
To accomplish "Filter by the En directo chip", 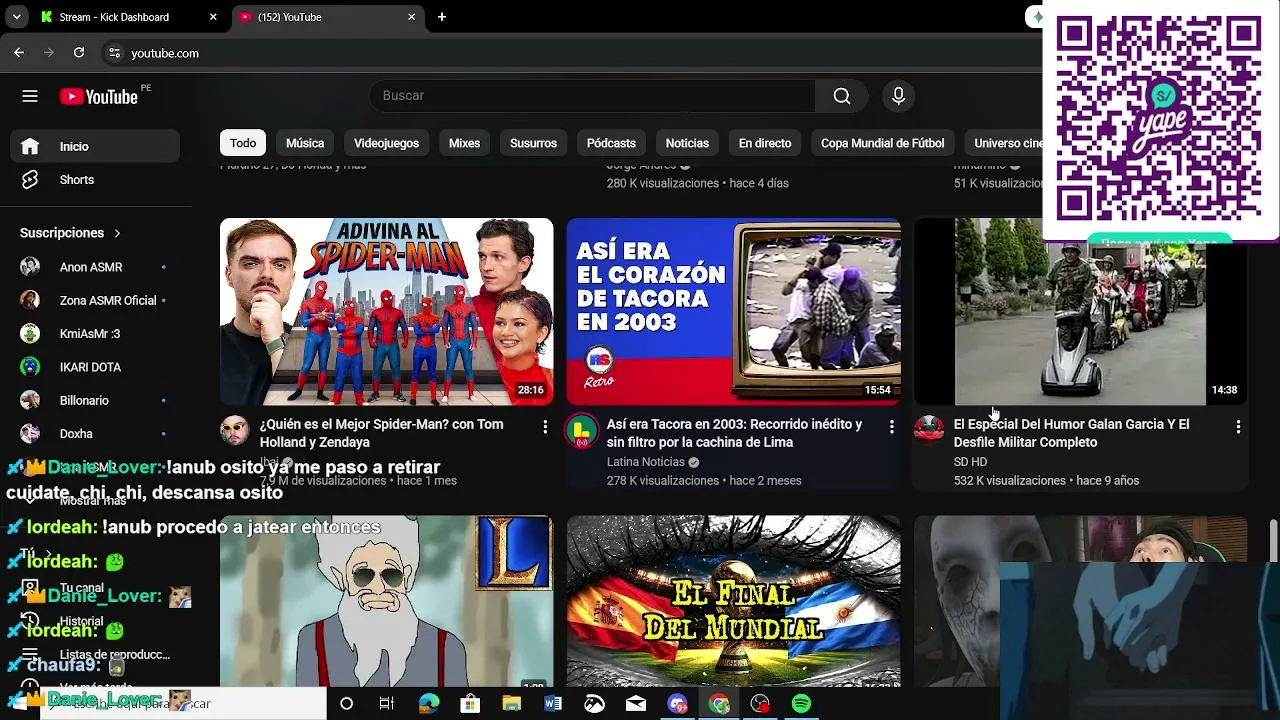I will [765, 143].
